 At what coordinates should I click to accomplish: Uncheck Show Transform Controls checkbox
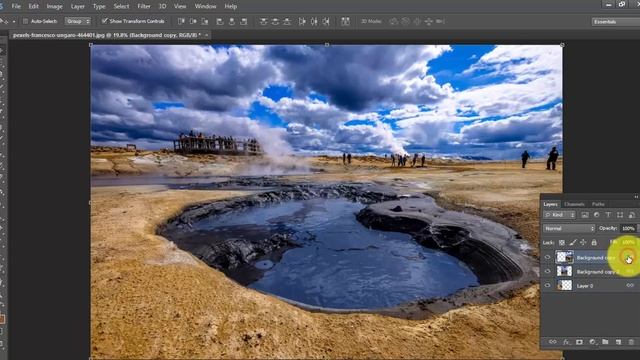pyautogui.click(x=104, y=21)
